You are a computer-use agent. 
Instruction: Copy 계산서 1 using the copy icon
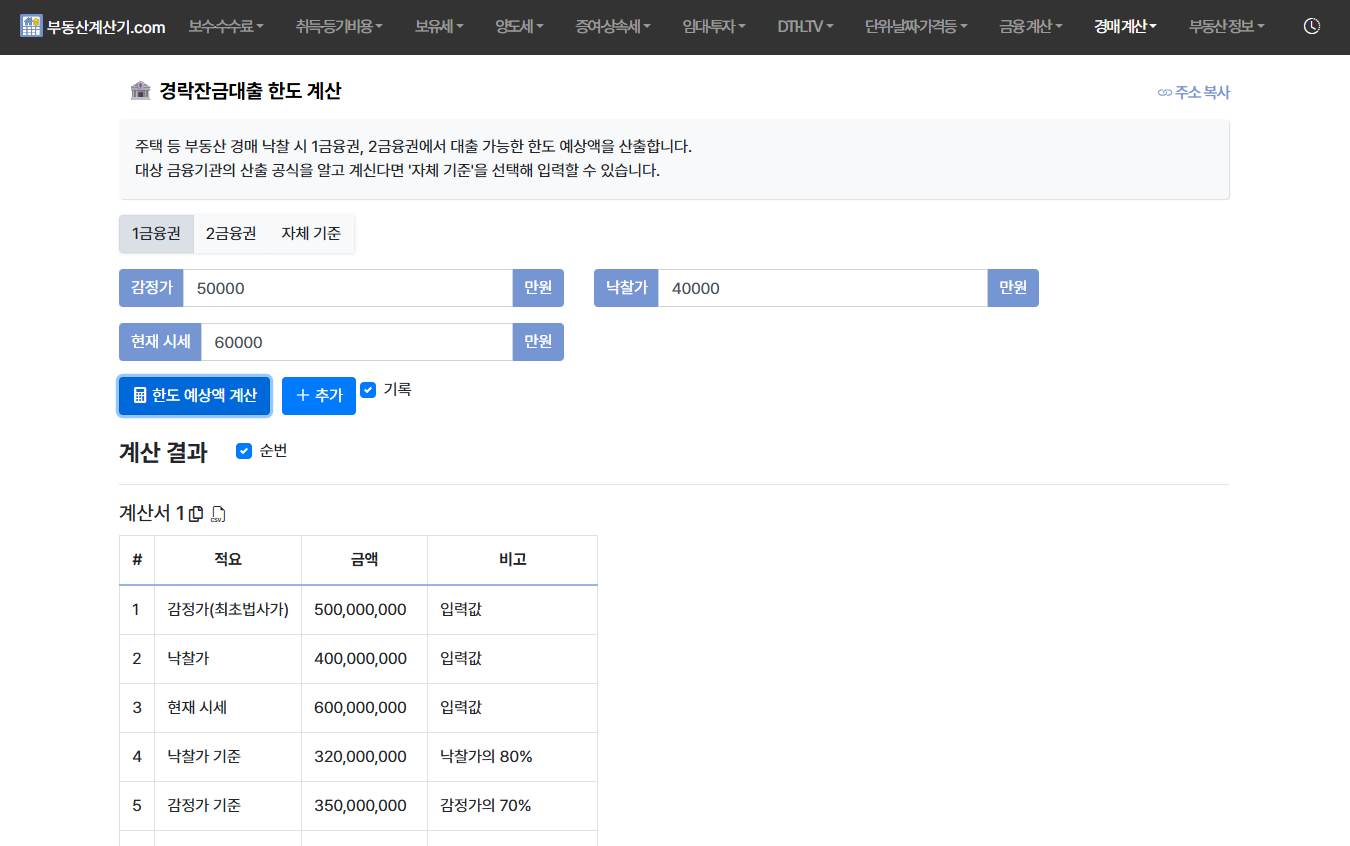tap(196, 513)
